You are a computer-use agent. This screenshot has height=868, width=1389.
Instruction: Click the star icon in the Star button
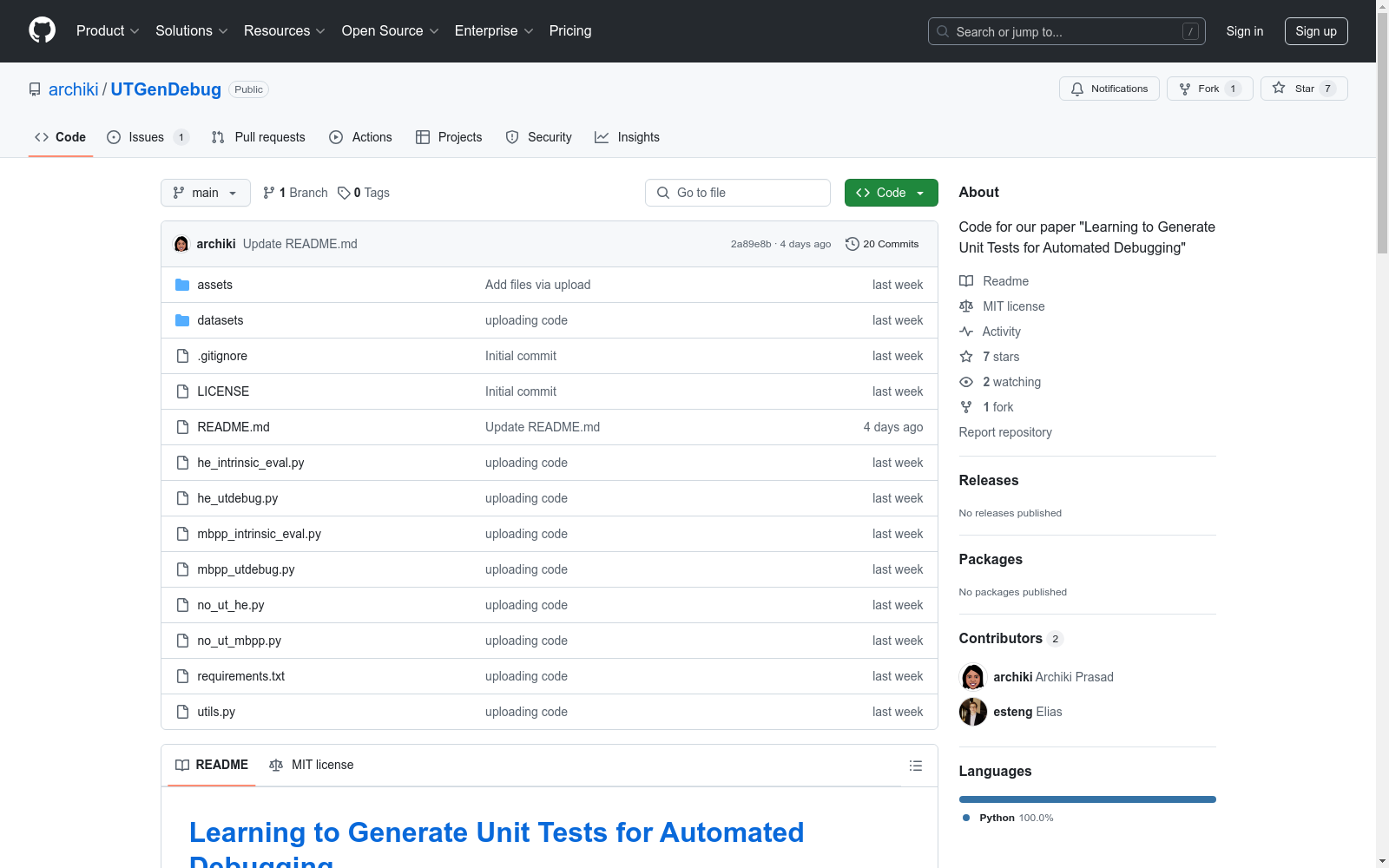[x=1279, y=88]
